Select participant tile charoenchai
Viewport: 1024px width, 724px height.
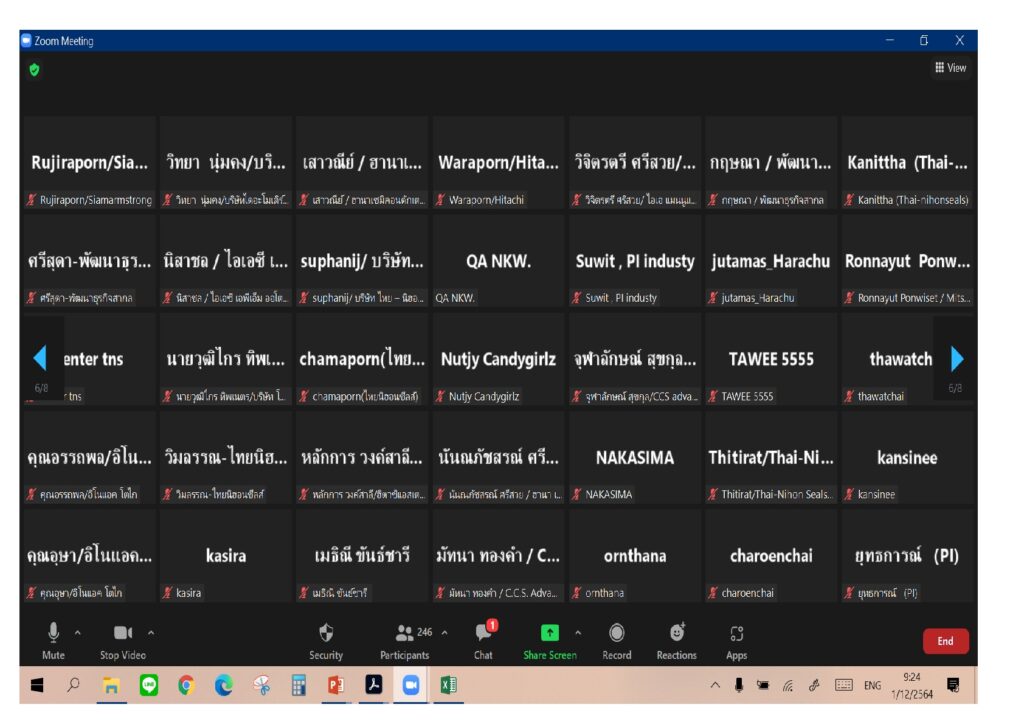pos(771,556)
